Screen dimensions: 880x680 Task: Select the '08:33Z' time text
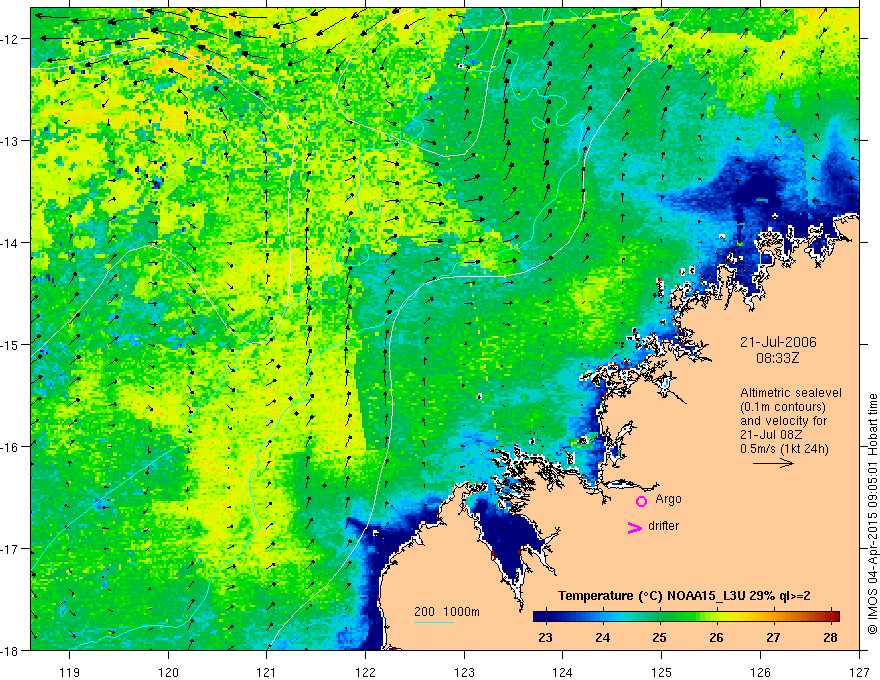[777, 358]
